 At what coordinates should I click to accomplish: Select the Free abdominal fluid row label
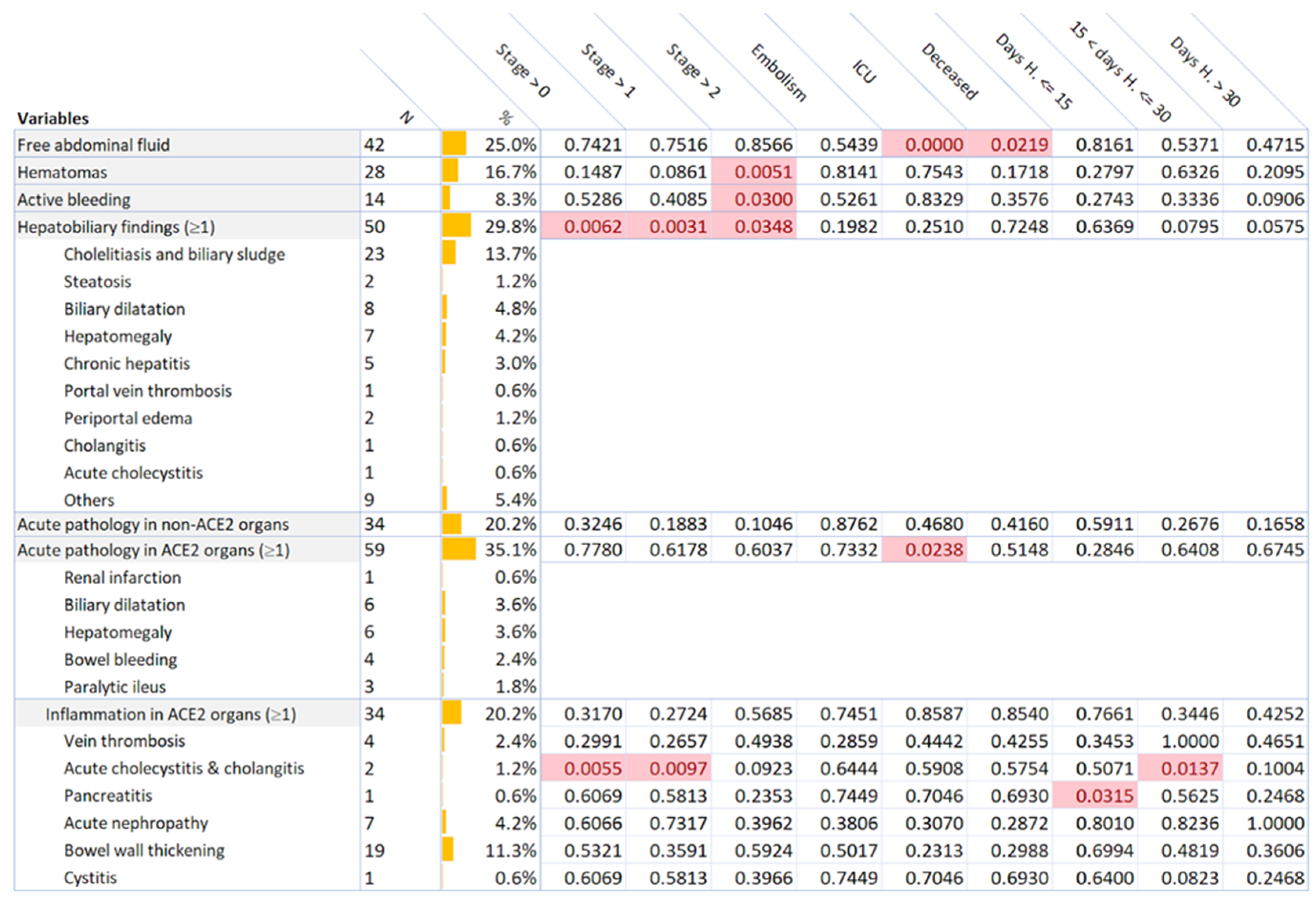93,145
